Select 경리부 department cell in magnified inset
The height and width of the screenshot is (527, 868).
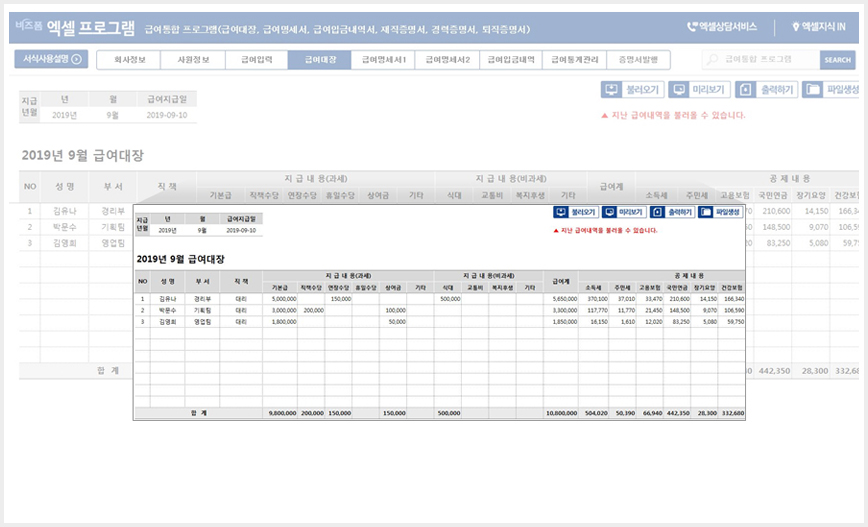coord(202,299)
